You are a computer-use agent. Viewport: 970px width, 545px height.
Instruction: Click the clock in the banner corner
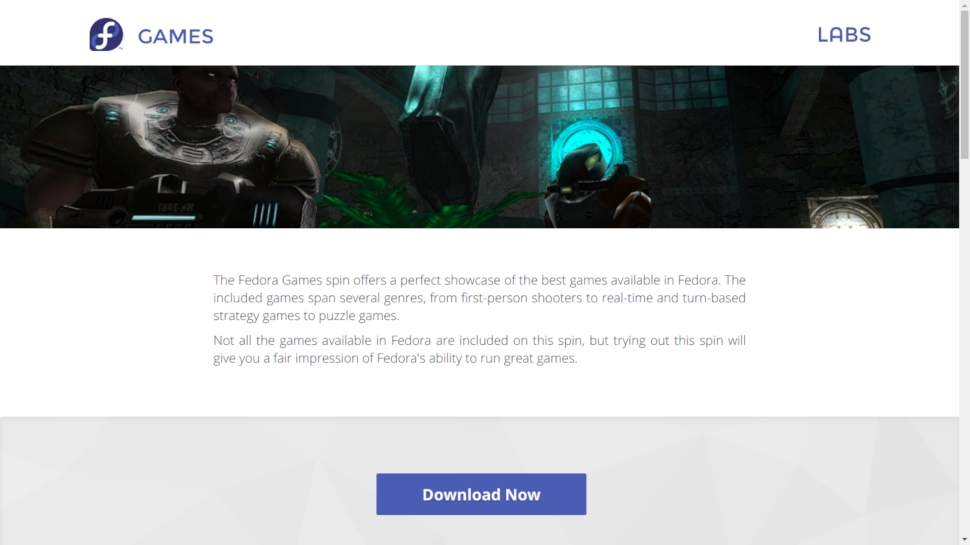point(845,212)
